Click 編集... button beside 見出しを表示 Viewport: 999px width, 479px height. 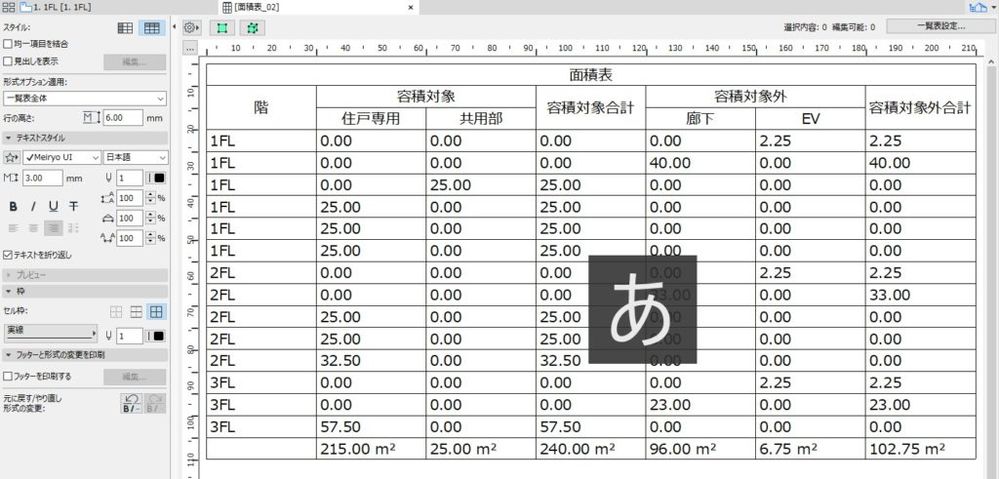(134, 62)
